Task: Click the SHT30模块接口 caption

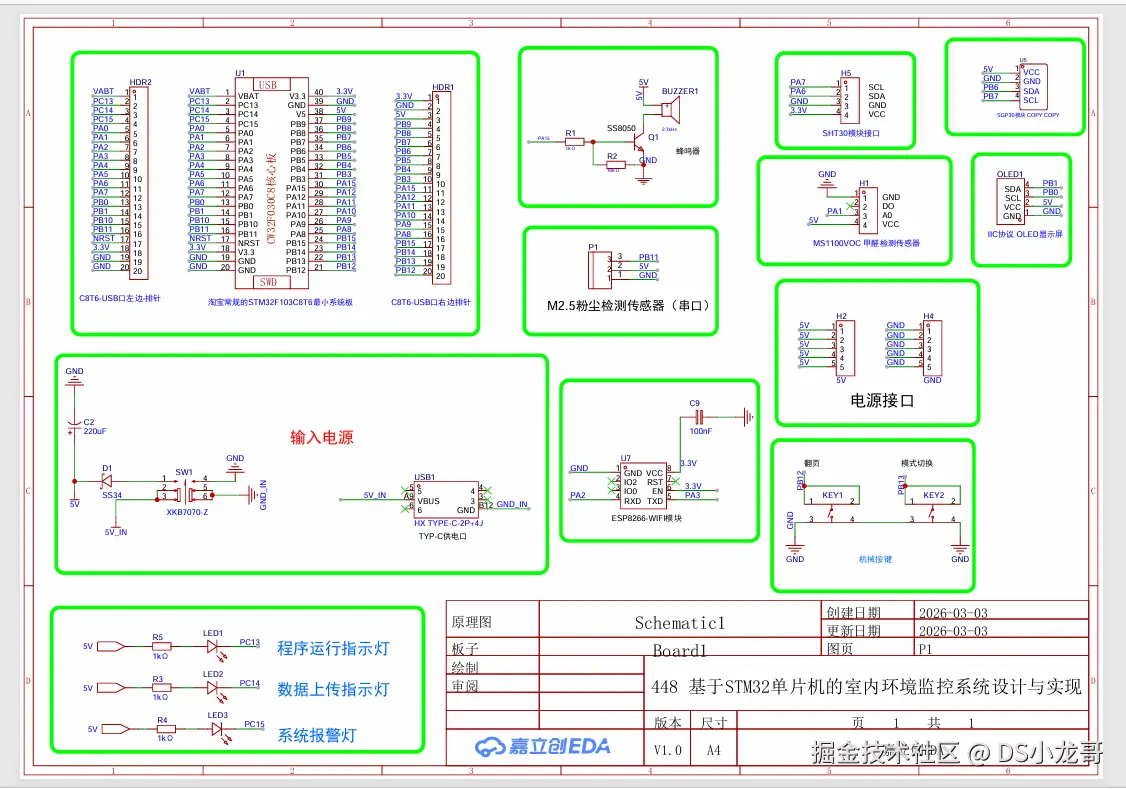Action: tap(851, 134)
